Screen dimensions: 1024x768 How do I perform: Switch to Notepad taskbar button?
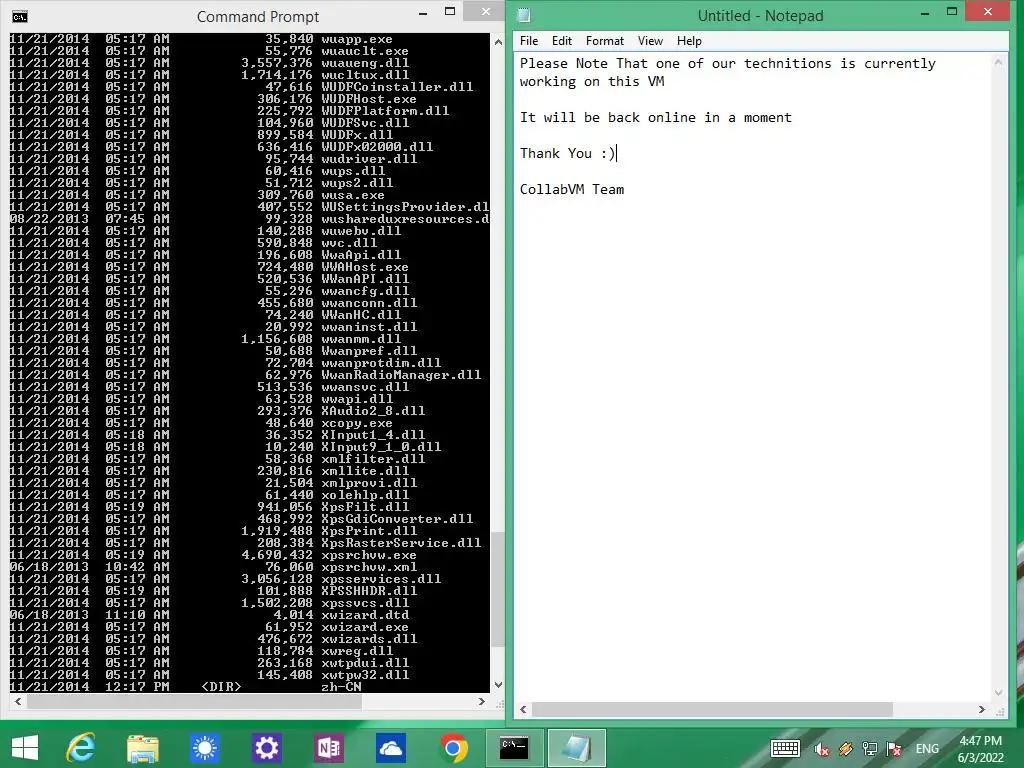[577, 748]
